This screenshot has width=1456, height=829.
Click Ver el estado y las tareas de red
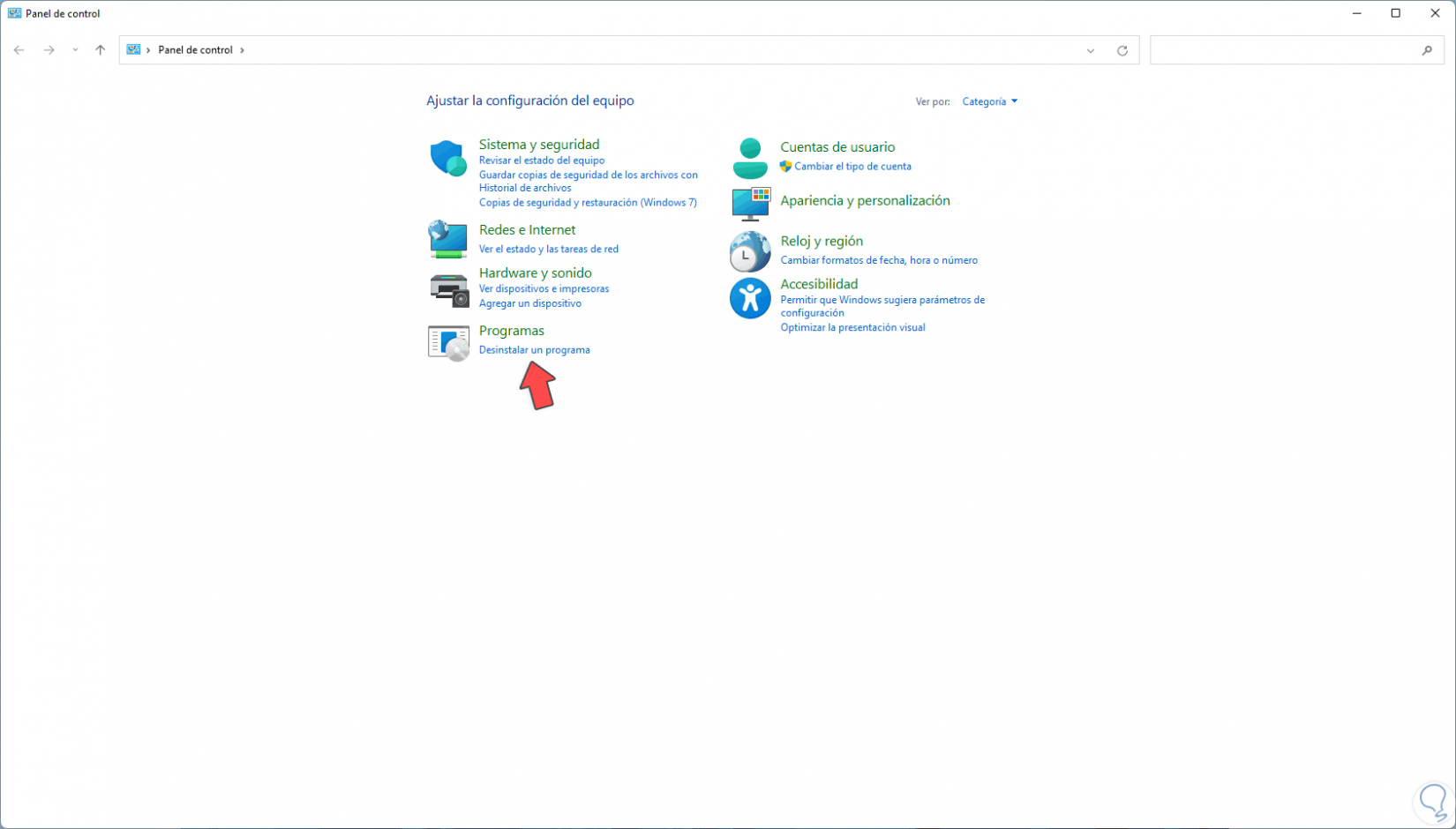click(549, 250)
